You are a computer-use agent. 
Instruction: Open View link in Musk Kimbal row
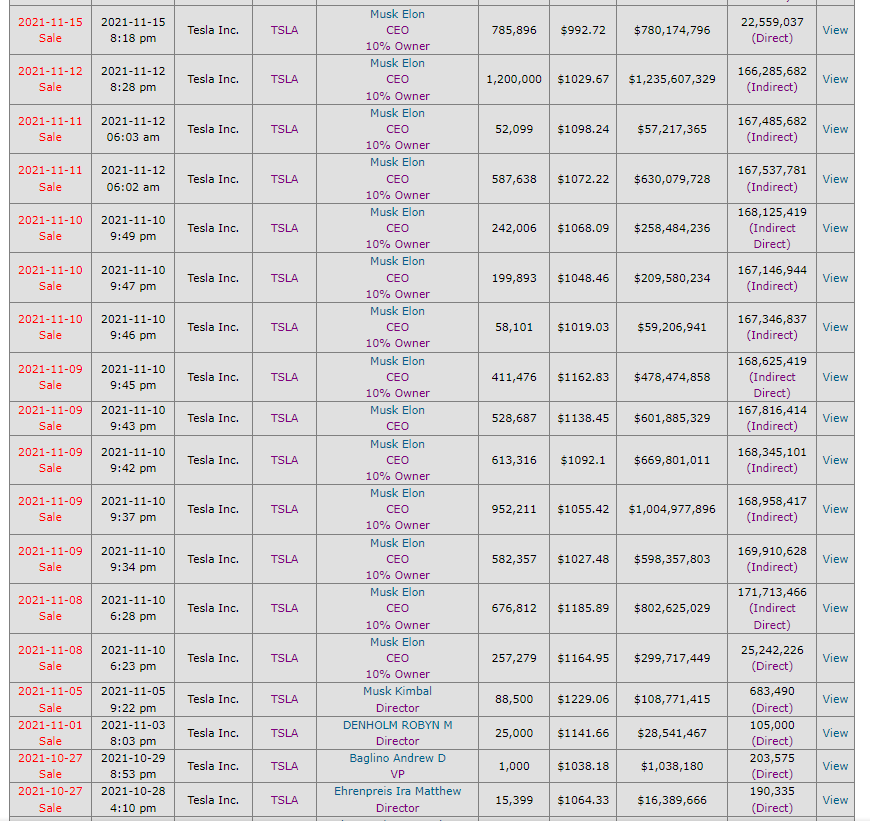835,699
